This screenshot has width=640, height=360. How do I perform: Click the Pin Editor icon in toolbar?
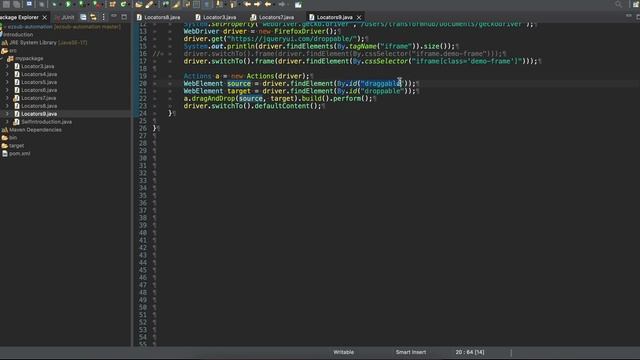click(x=298, y=4)
